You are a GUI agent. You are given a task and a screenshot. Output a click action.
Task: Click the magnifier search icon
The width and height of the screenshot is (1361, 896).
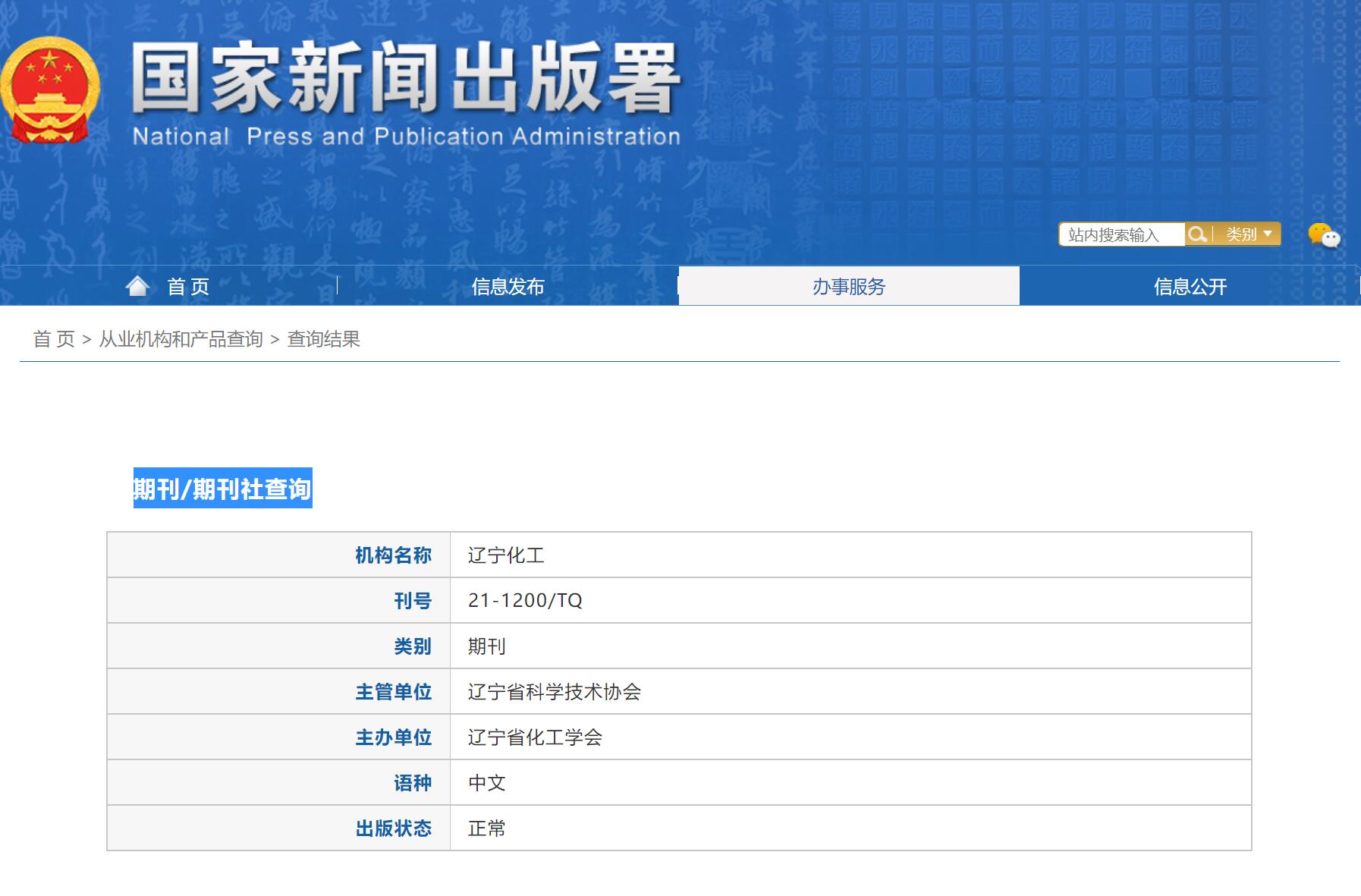click(1197, 234)
